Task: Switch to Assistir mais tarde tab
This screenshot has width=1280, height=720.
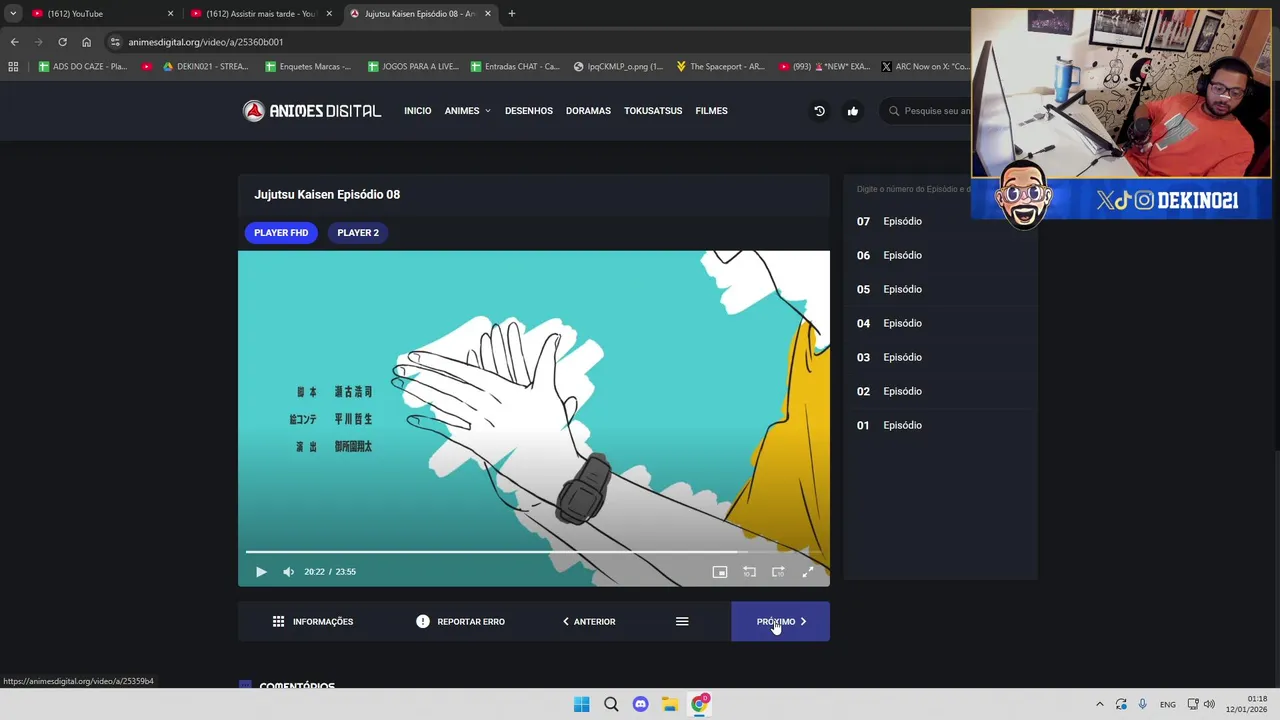Action: pyautogui.click(x=260, y=14)
